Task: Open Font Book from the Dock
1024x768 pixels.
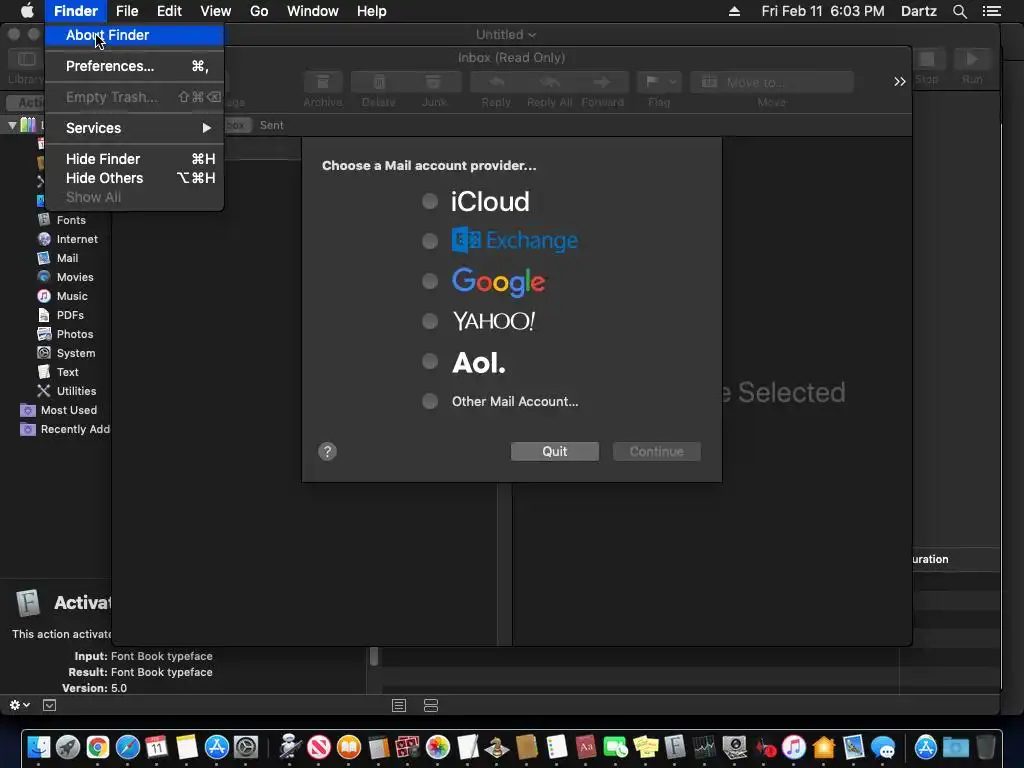Action: coord(675,746)
